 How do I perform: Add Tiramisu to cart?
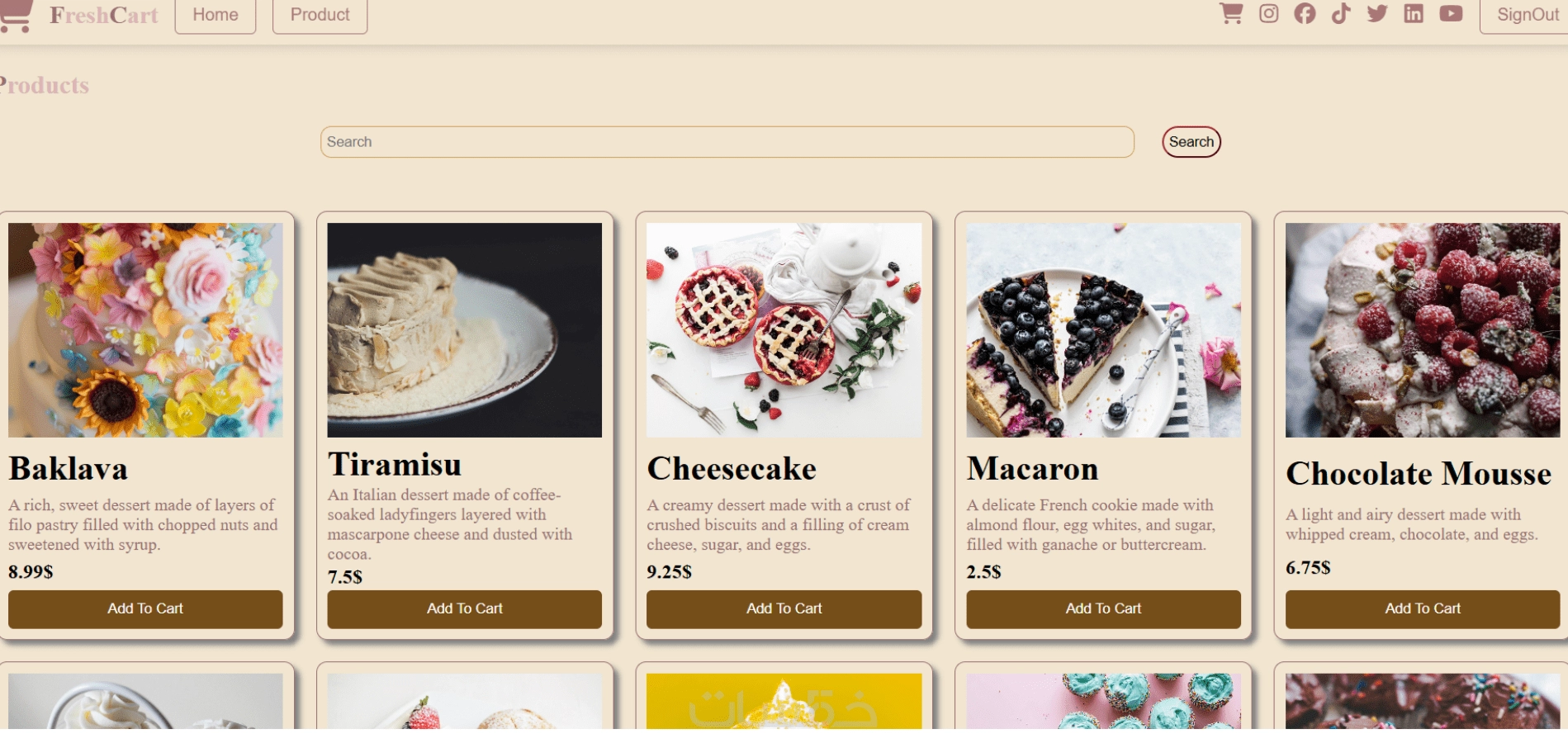click(x=464, y=608)
